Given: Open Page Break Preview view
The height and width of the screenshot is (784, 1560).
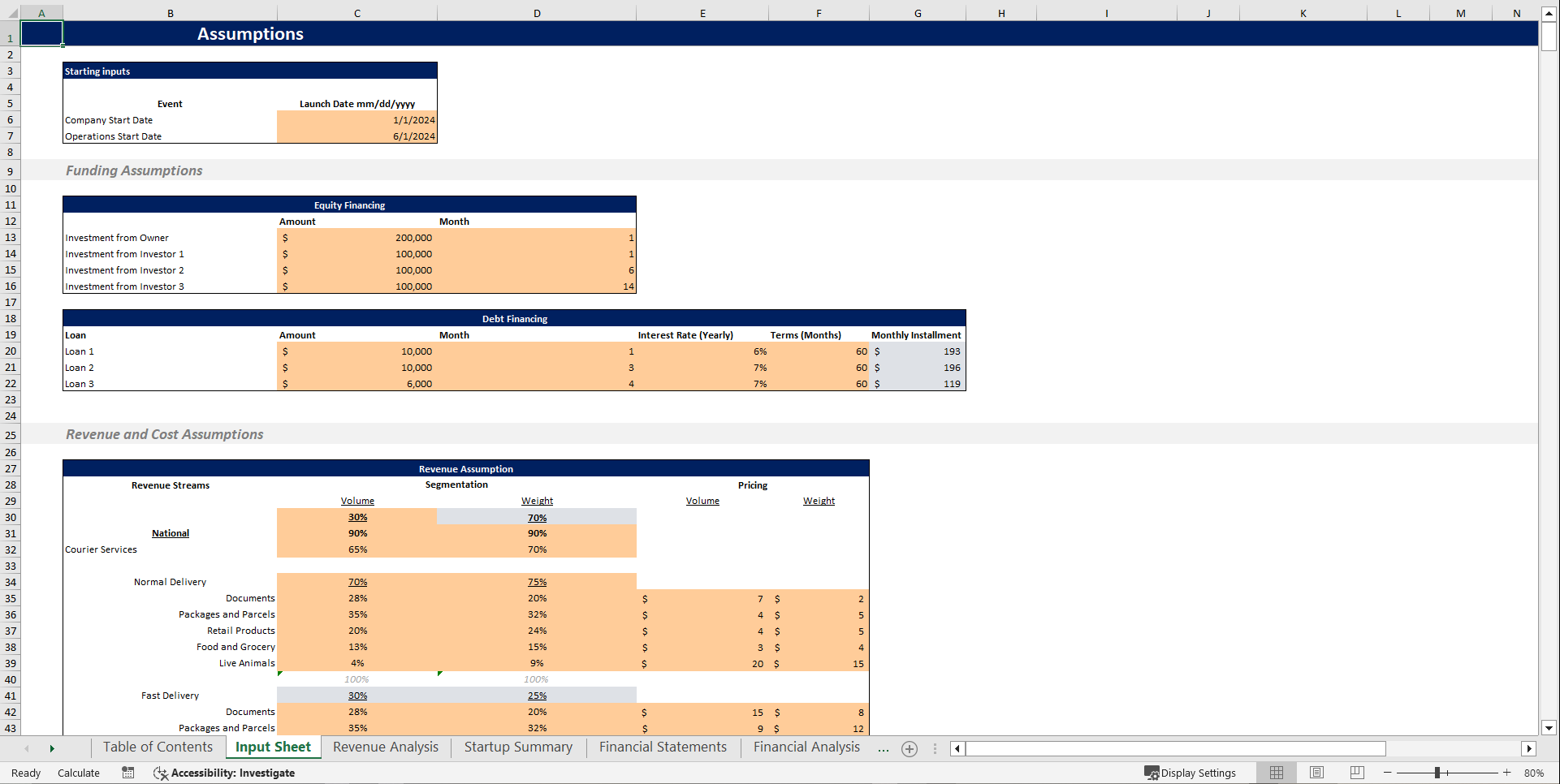Looking at the screenshot, I should [x=1356, y=773].
